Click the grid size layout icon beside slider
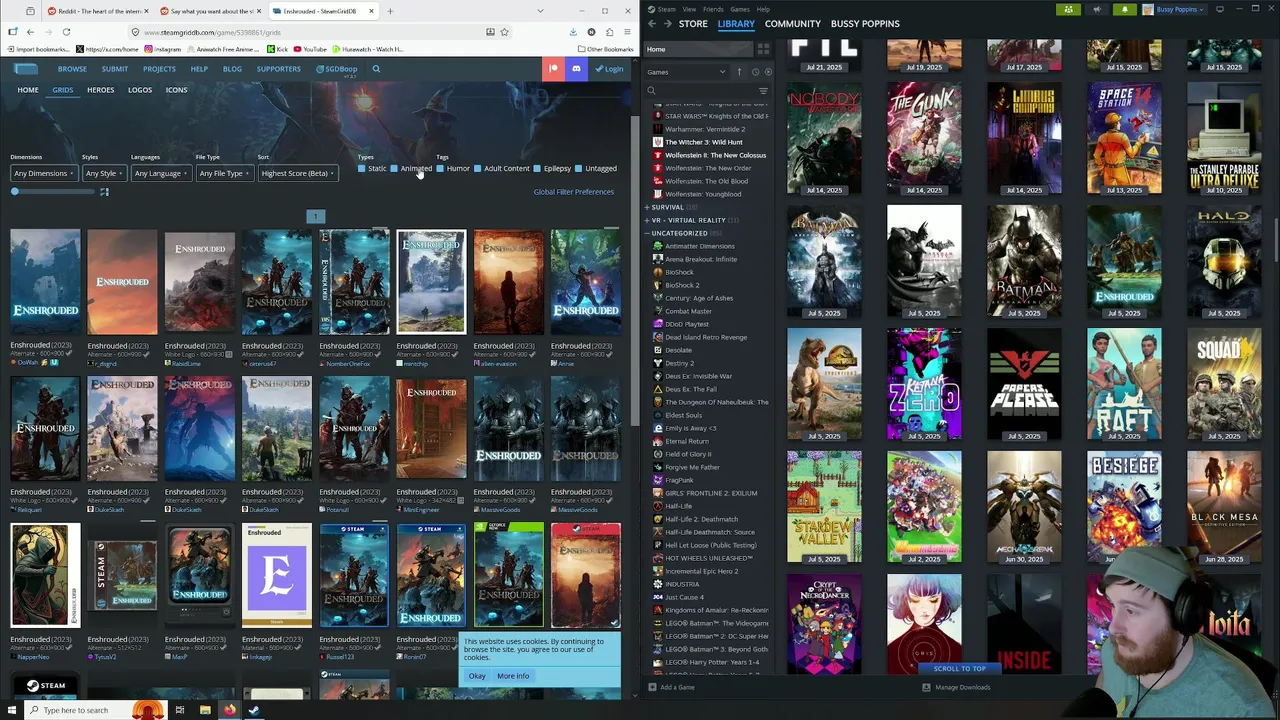 click(104, 191)
